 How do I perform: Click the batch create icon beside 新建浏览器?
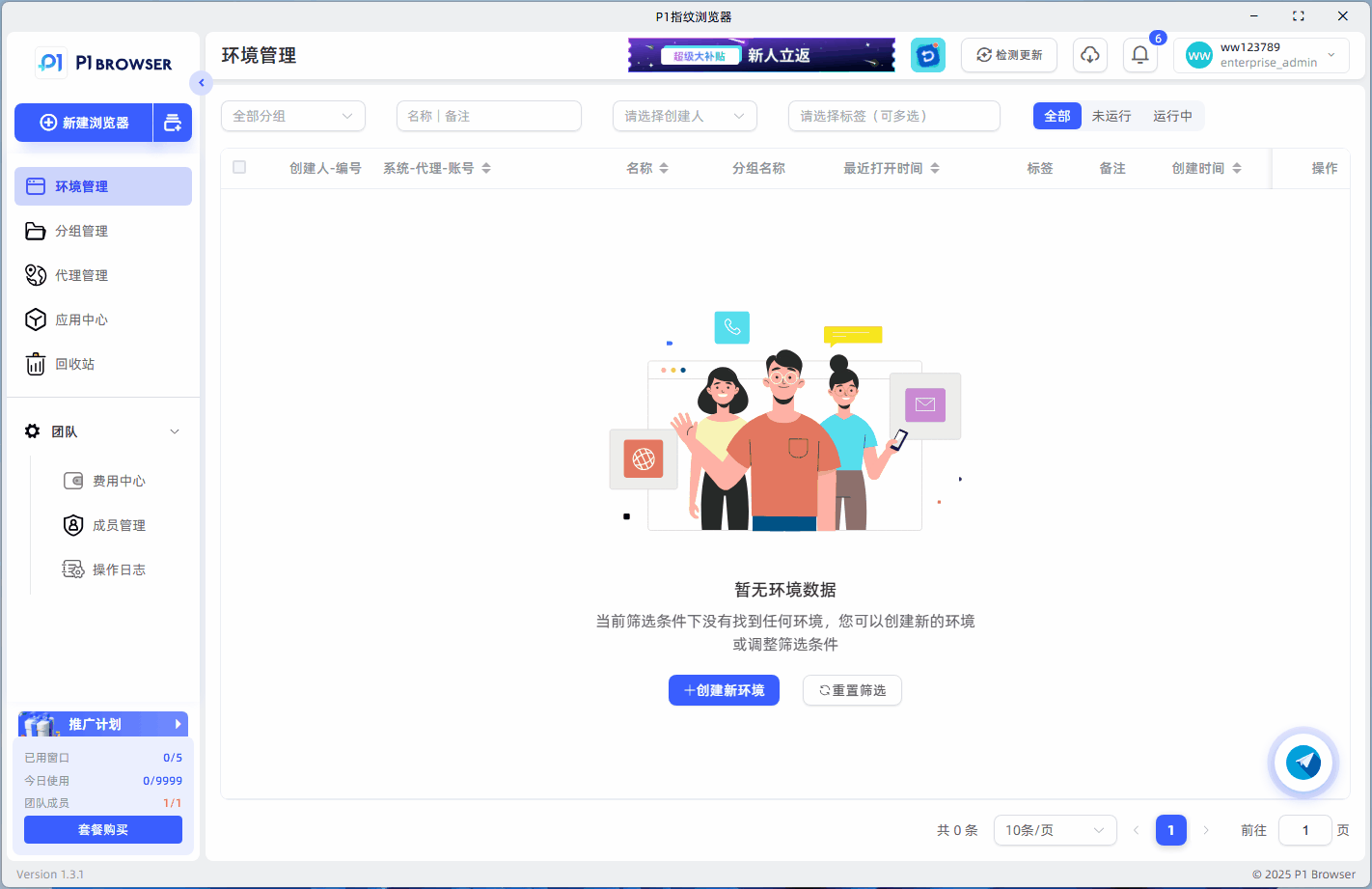(x=173, y=123)
